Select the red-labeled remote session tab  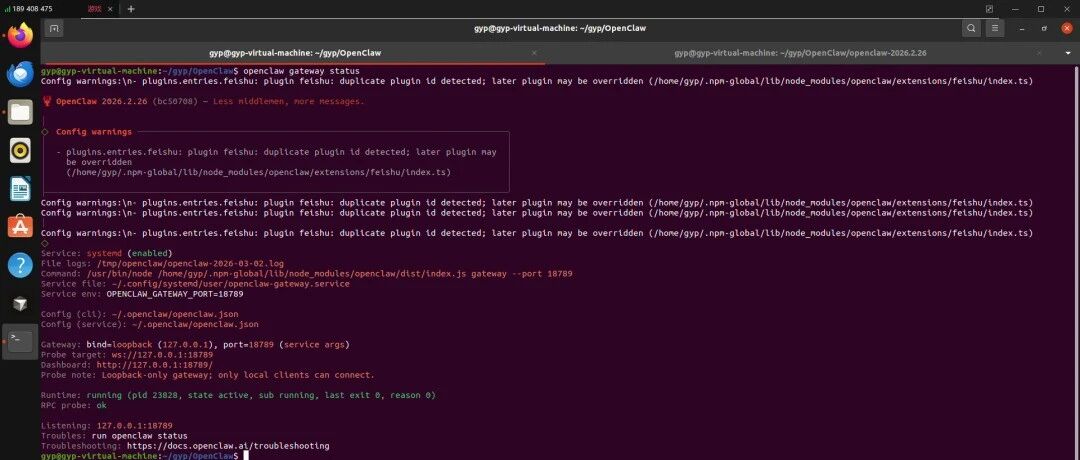click(x=95, y=9)
